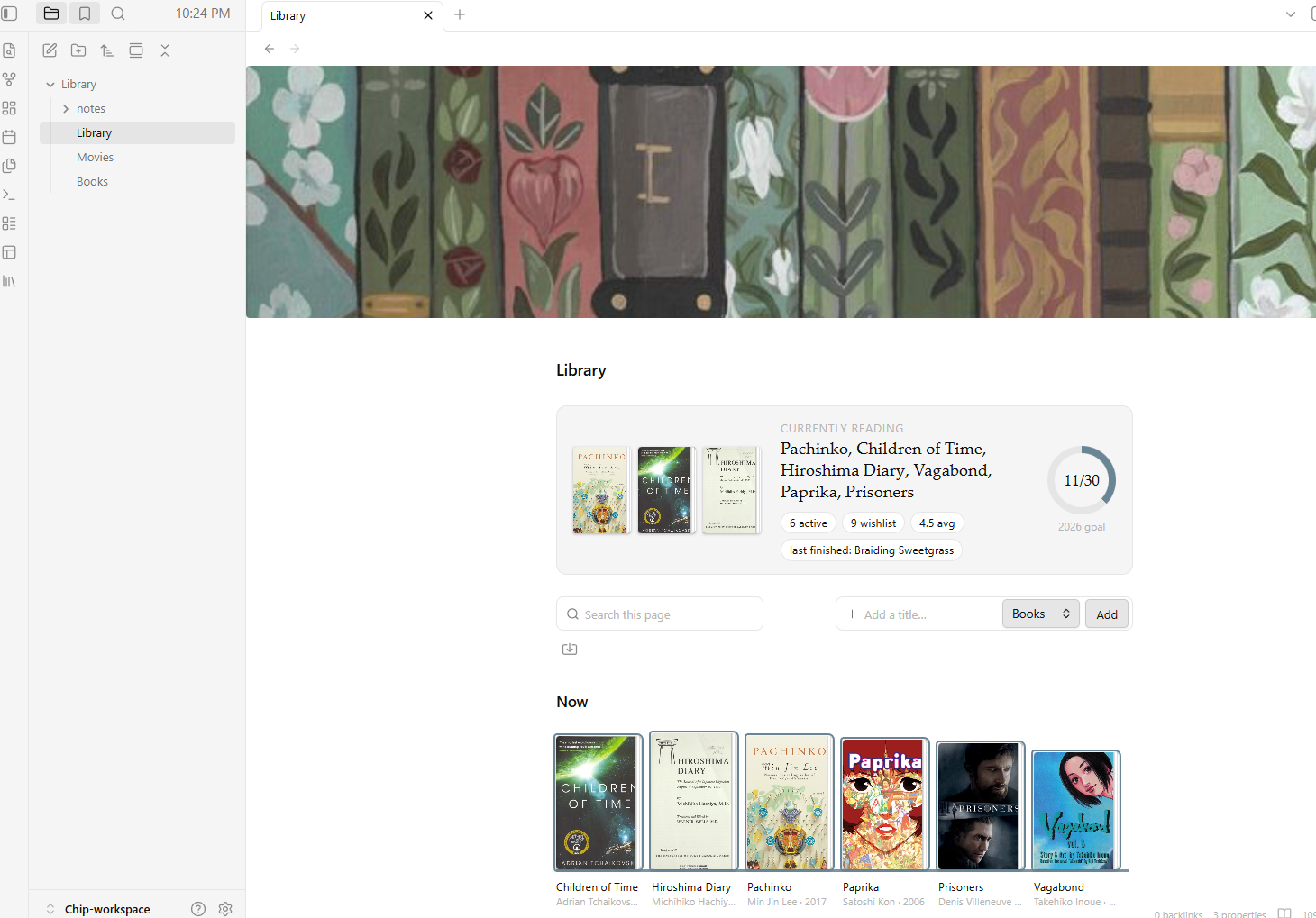Image resolution: width=1316 pixels, height=918 pixels.
Task: Create new canvas ribbon icon
Action: point(9,108)
